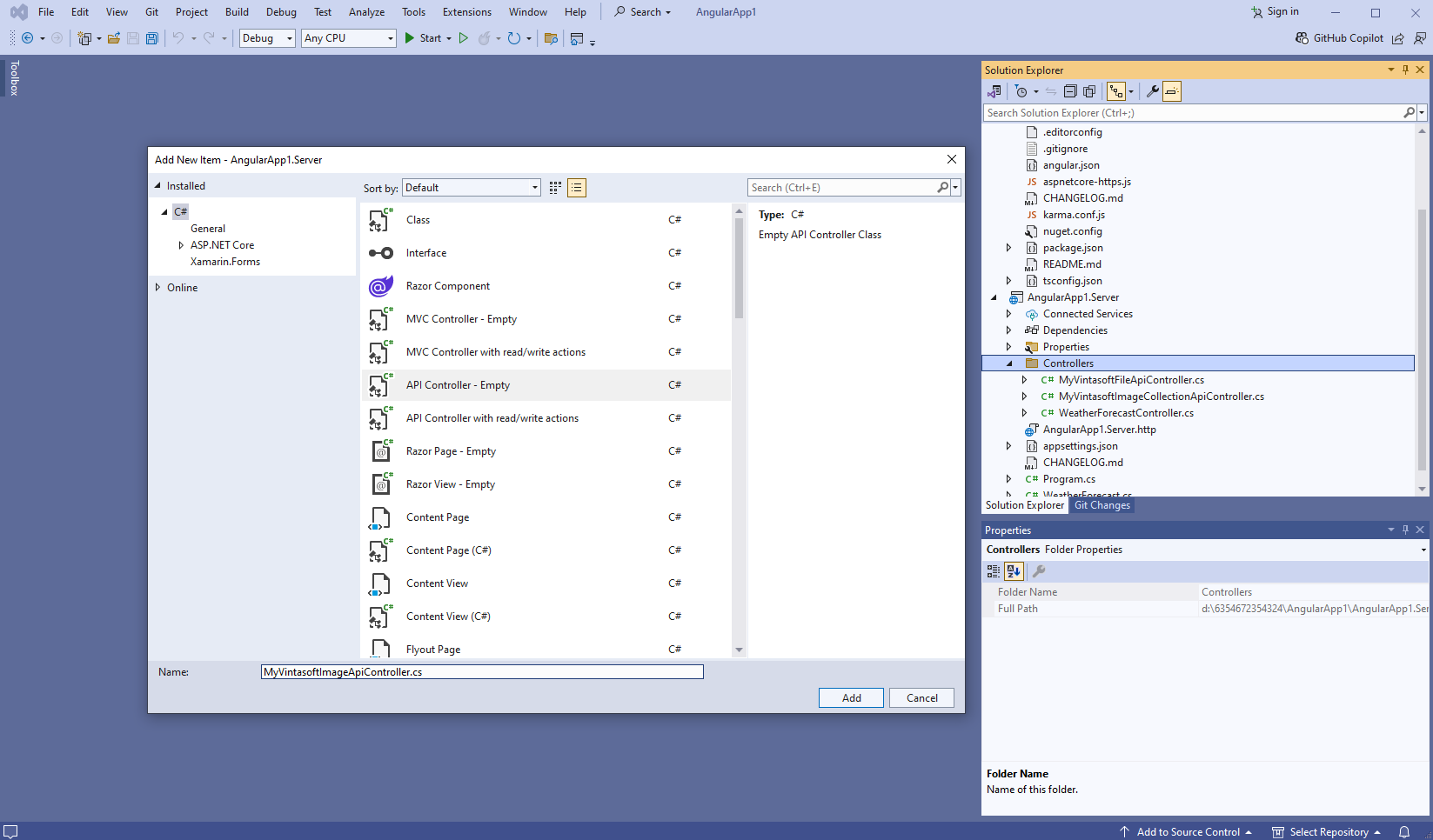The height and width of the screenshot is (840, 1433).
Task: Switch to the Git Changes tab
Action: pos(1102,505)
